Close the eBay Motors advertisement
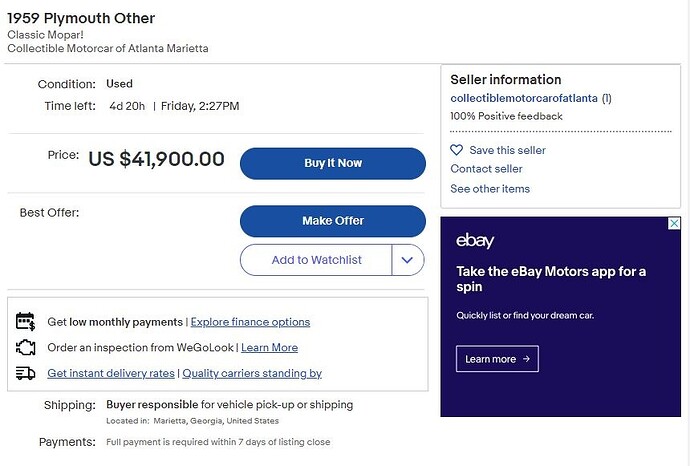The height and width of the screenshot is (466, 690). pos(675,223)
